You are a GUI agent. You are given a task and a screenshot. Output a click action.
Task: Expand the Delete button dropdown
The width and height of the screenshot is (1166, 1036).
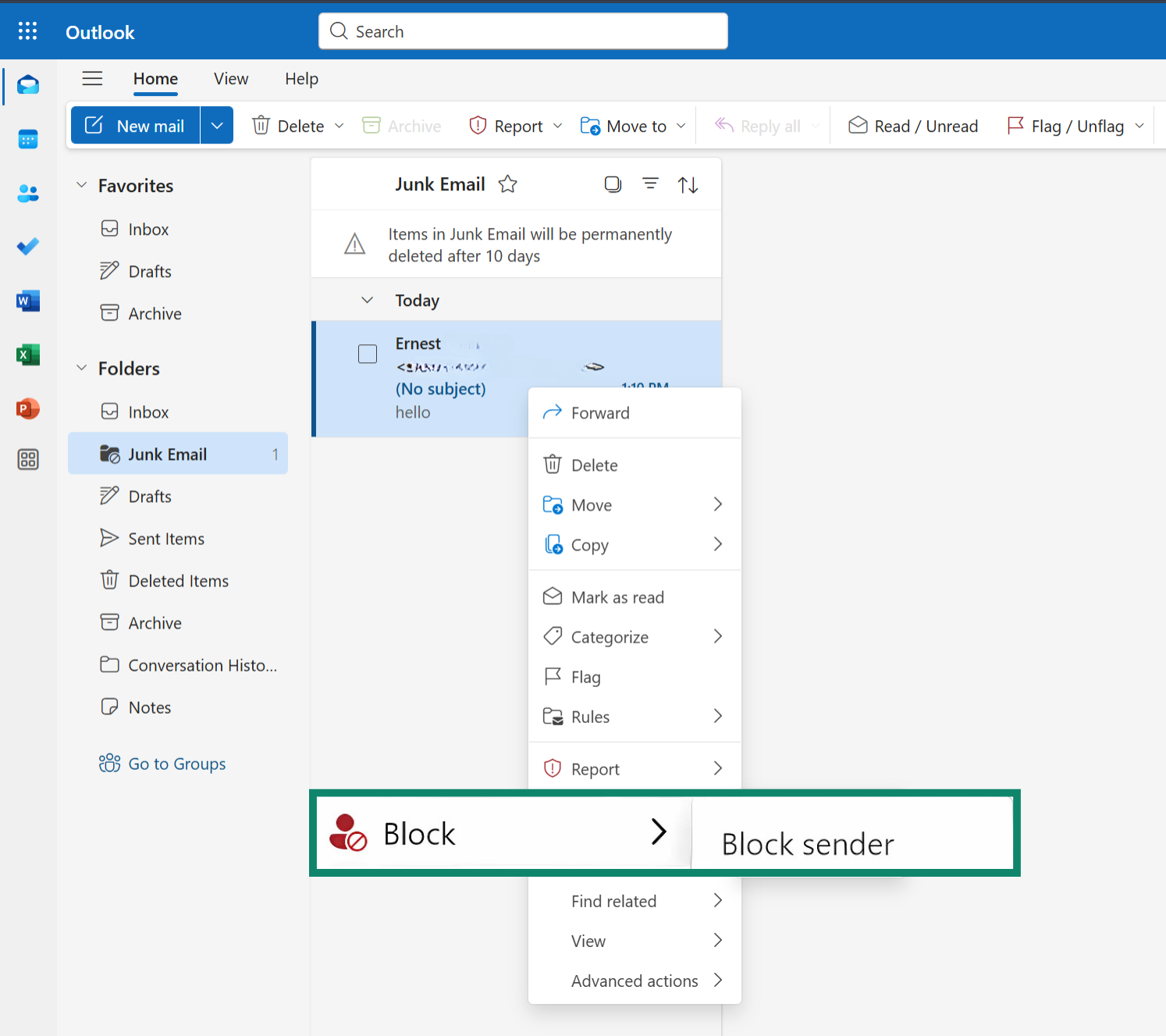[x=339, y=125]
